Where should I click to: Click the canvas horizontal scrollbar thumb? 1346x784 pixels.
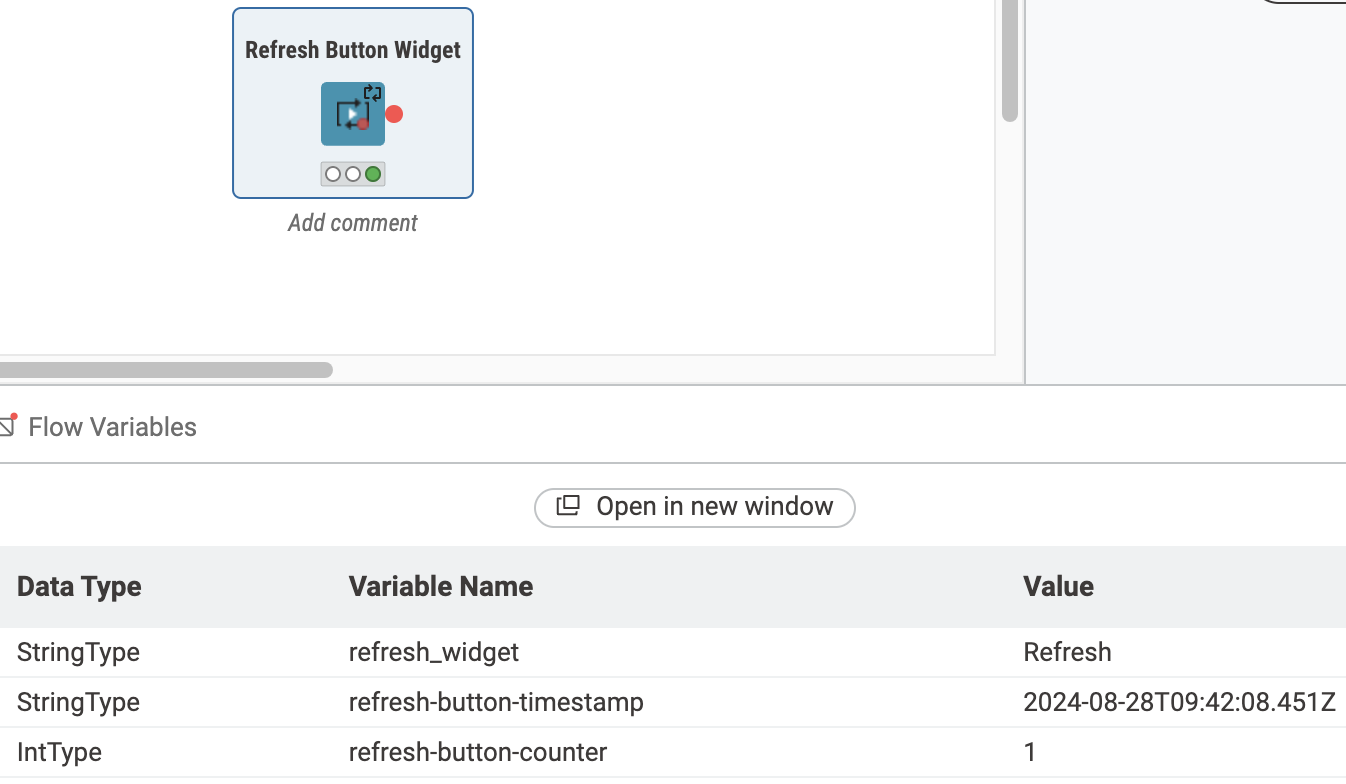pyautogui.click(x=165, y=370)
